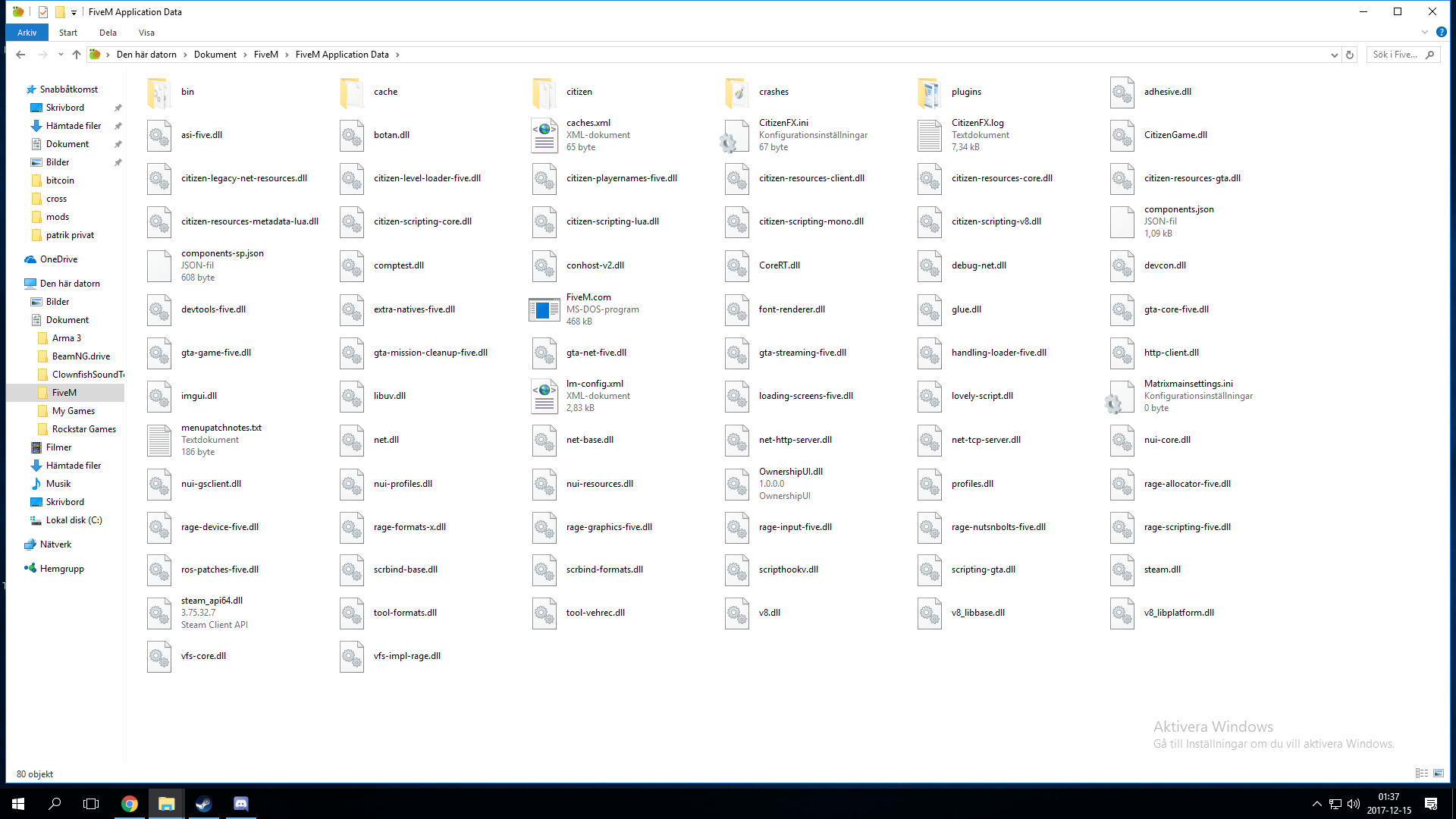
Task: Switch to large icons view layout
Action: (x=1439, y=773)
